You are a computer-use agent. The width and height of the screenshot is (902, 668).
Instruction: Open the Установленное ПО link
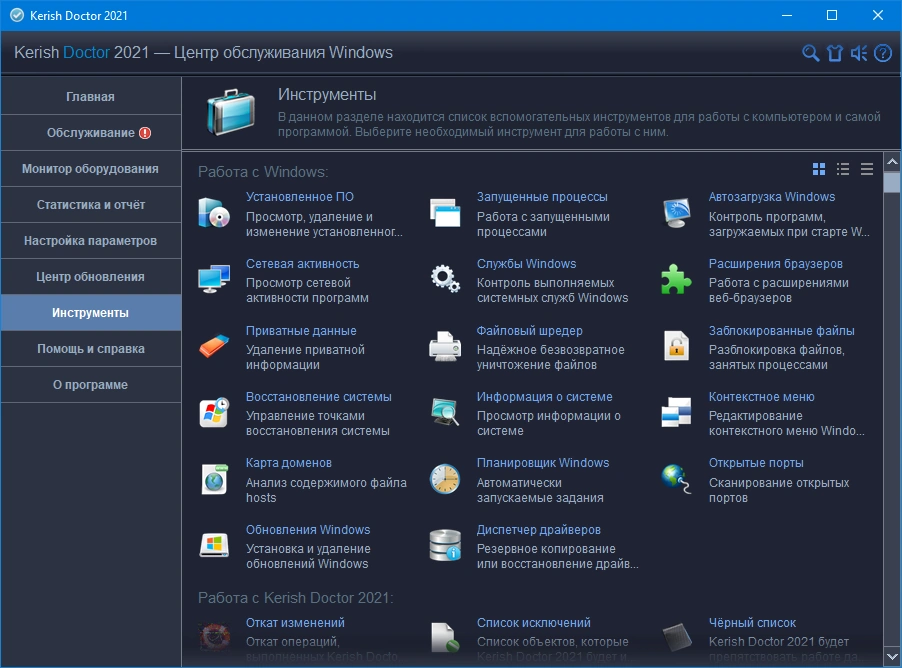click(x=300, y=197)
